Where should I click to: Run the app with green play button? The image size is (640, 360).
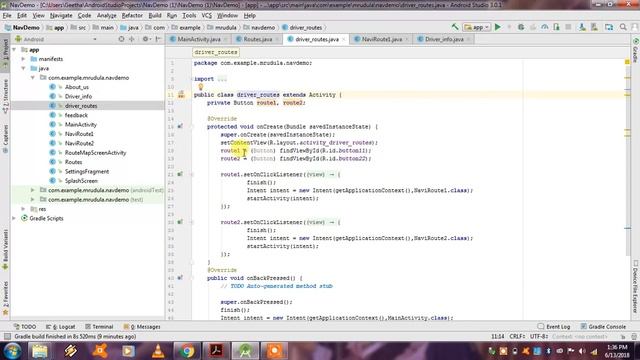tap(498, 27)
